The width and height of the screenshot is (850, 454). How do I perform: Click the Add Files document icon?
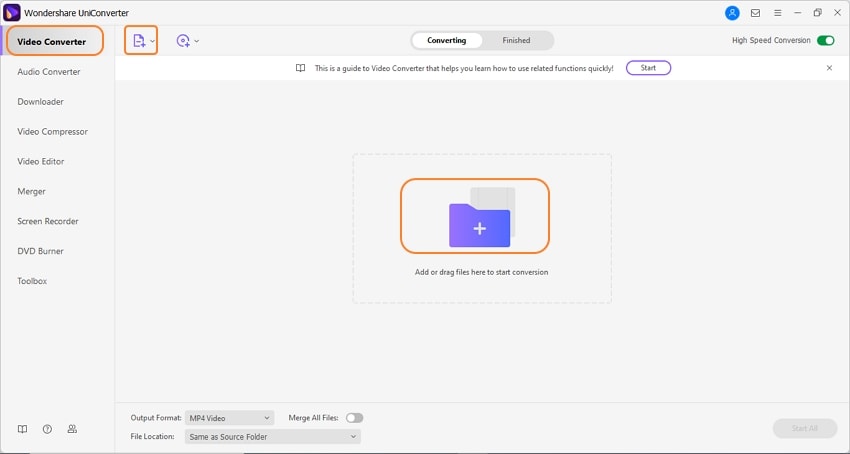[x=139, y=41]
